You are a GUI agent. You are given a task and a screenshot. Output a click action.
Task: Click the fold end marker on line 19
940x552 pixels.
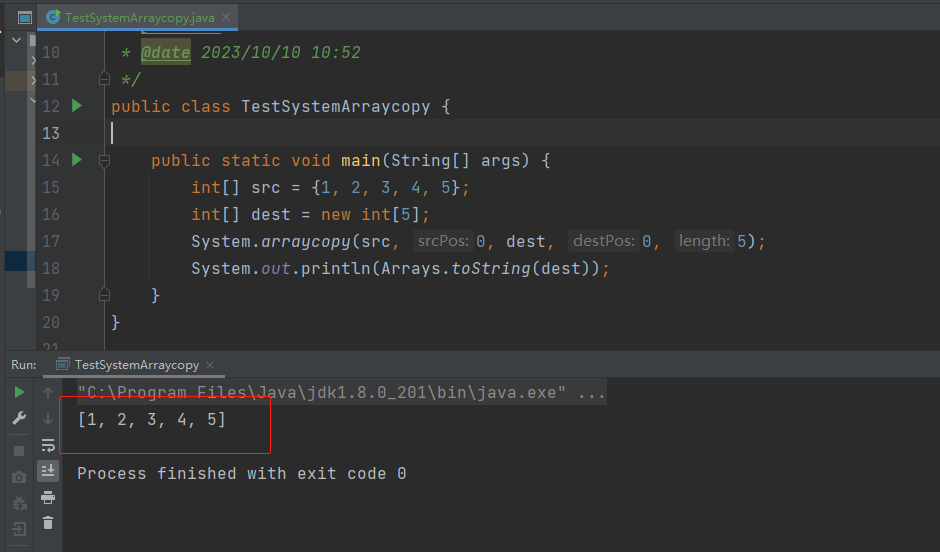click(x=104, y=295)
